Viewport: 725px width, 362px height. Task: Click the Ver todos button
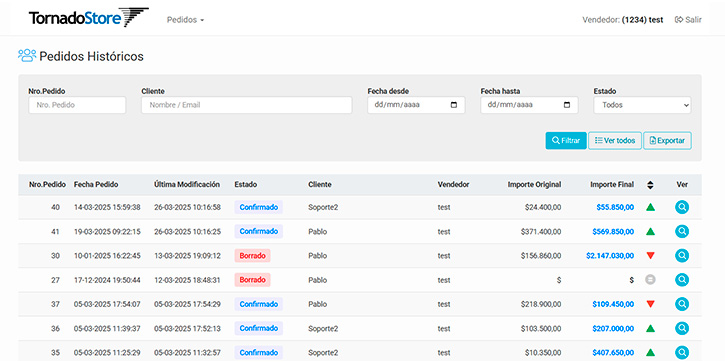coord(615,141)
